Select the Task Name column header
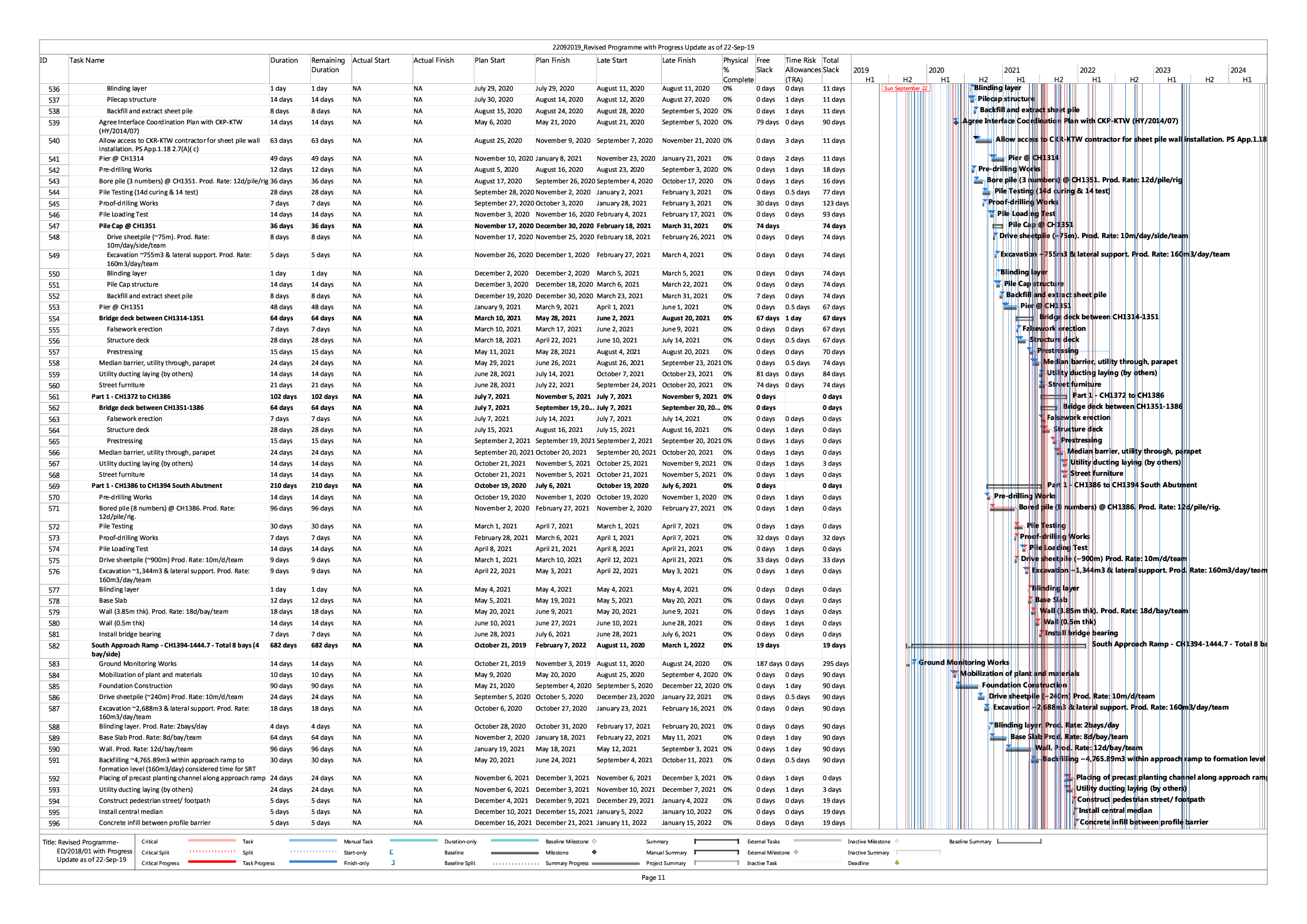Screen dimensions: 1307x924 pos(86,61)
